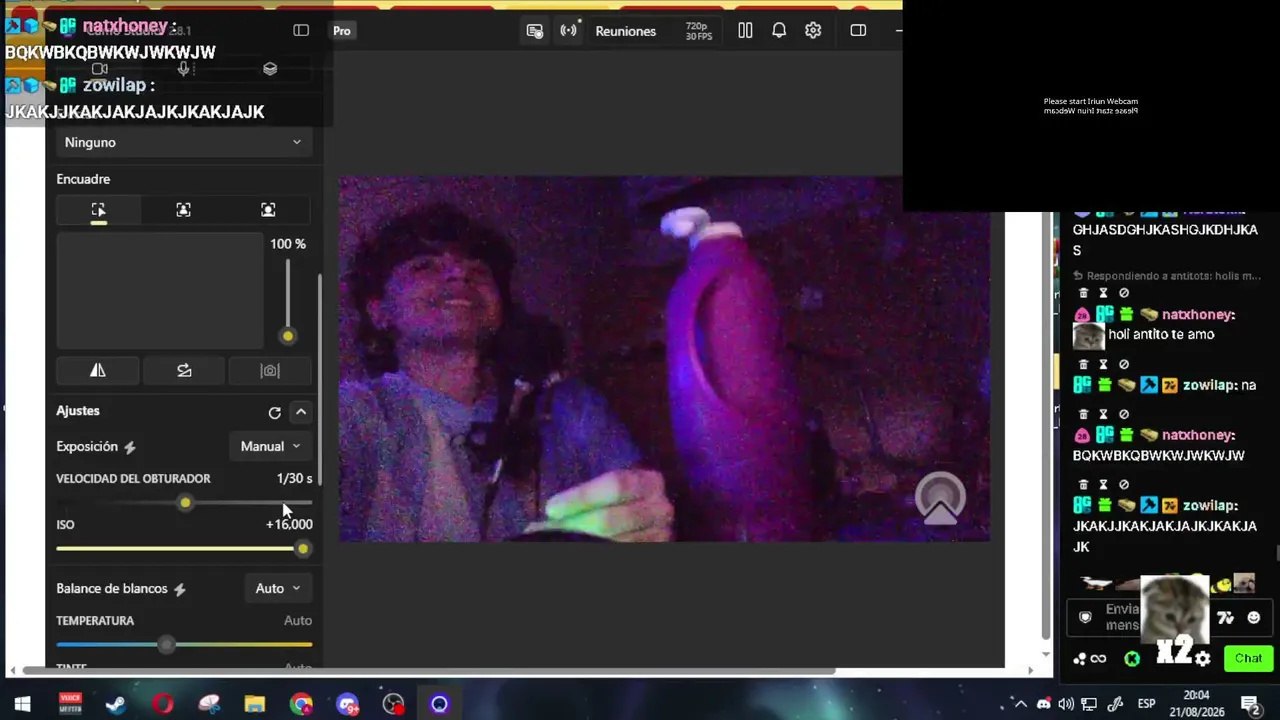Timeout zowilap on the 'na' message

(1103, 364)
